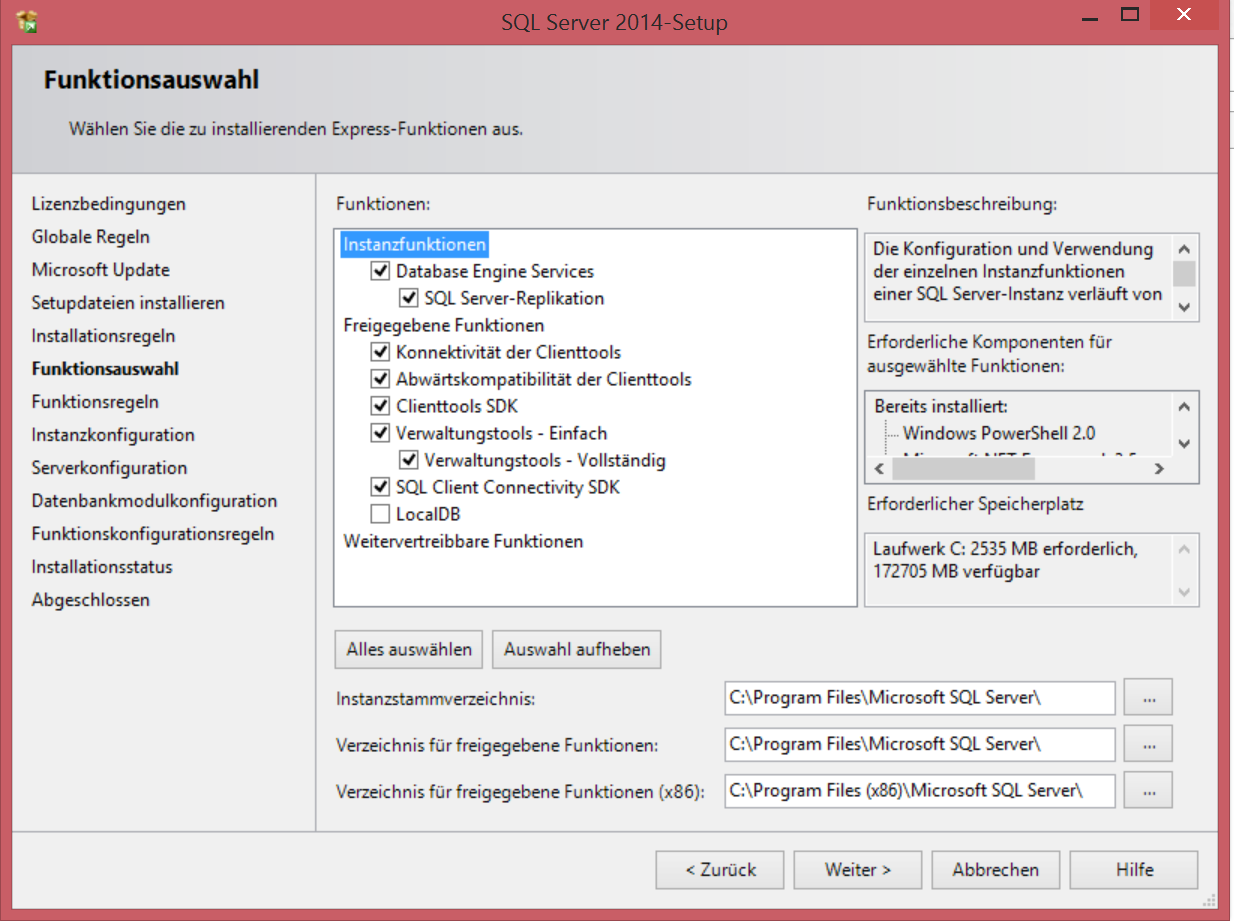Open the Hilfe help button
Image resolution: width=1234 pixels, height=921 pixels.
[1134, 869]
